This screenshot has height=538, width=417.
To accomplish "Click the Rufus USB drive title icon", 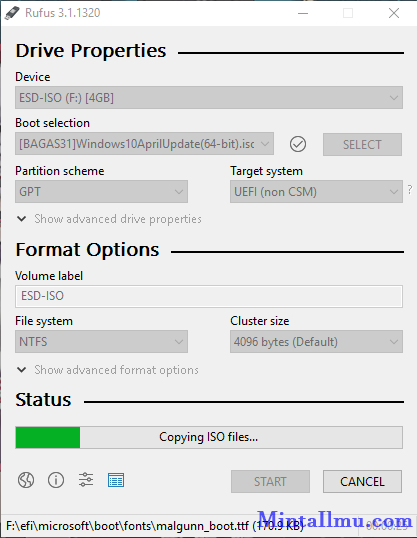I will click(x=12, y=13).
